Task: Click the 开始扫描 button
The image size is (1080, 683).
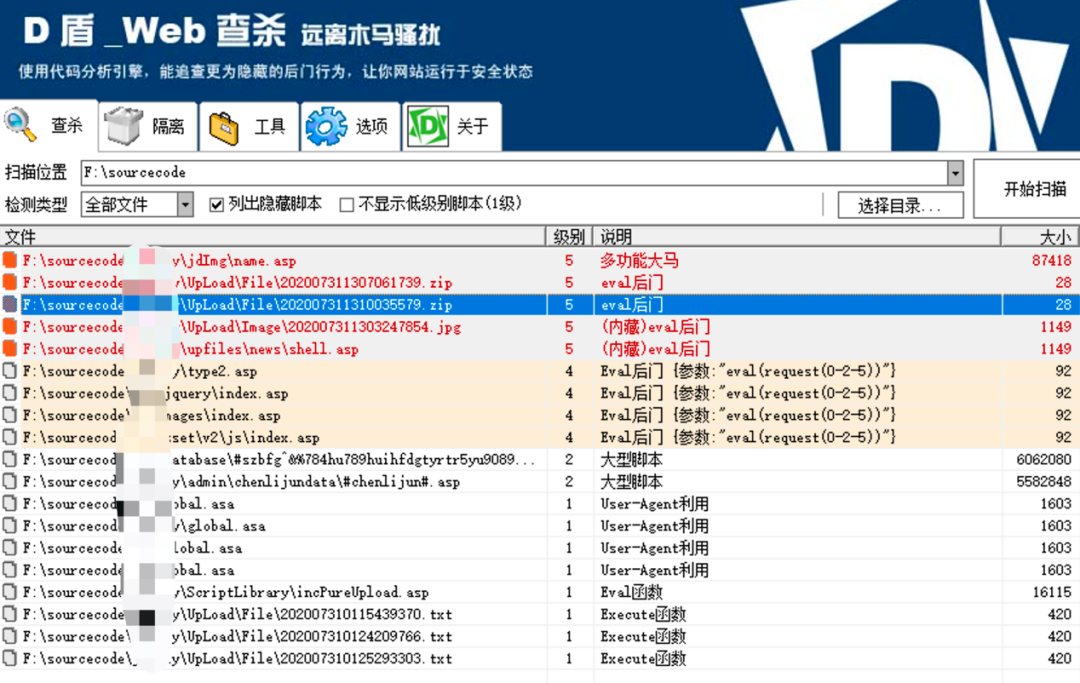Action: (x=1028, y=189)
